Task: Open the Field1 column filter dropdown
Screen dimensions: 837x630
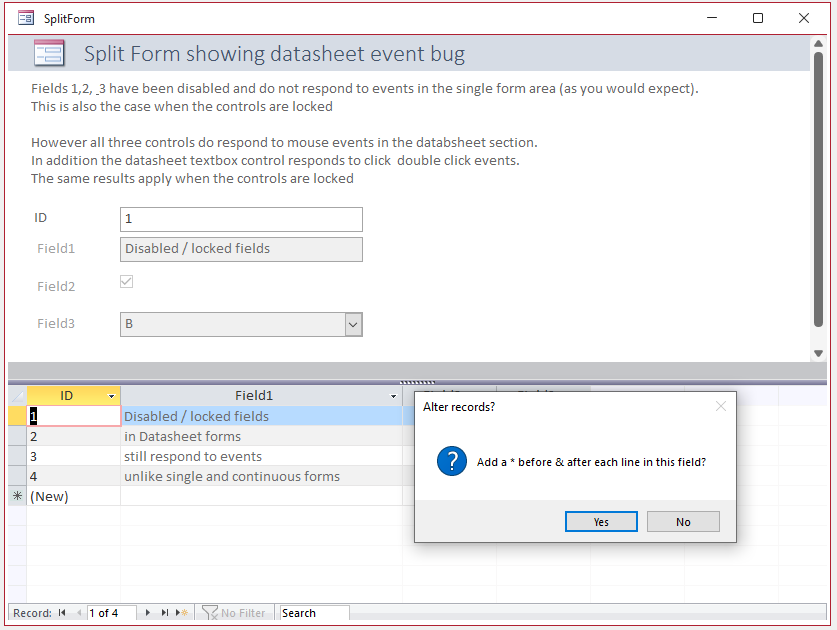Action: coord(393,396)
